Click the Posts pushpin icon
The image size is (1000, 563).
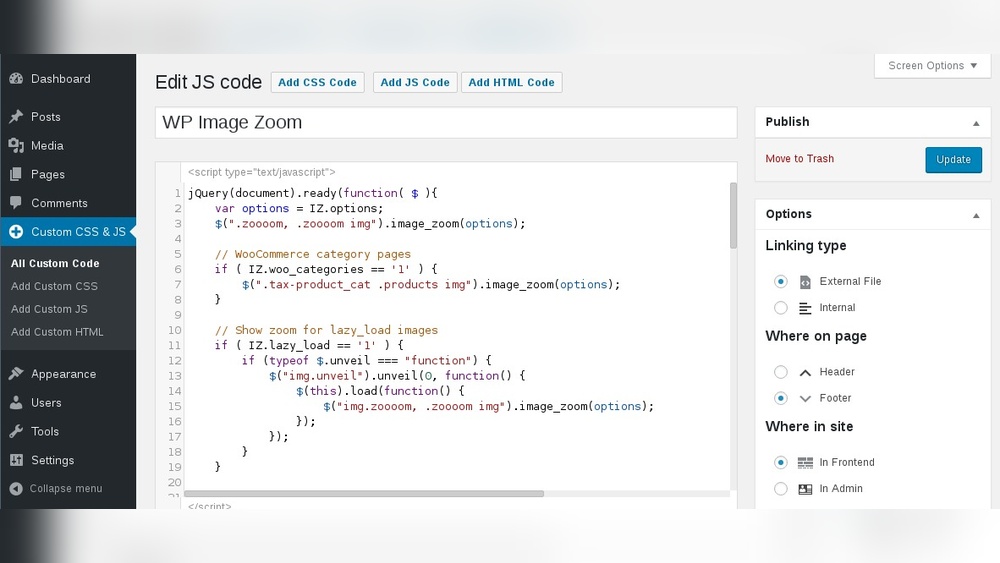point(16,117)
